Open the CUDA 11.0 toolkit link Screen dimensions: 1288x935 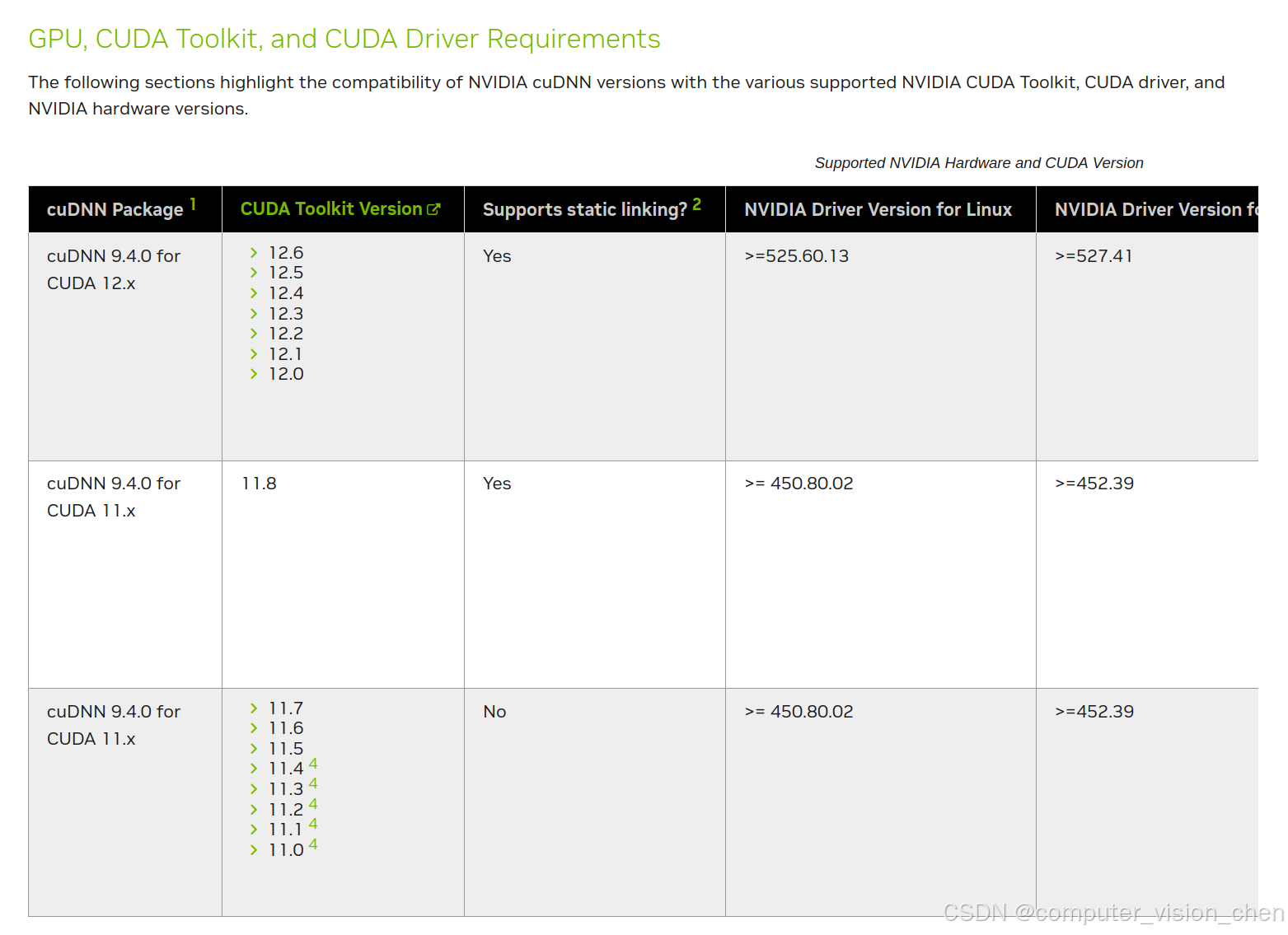(286, 850)
